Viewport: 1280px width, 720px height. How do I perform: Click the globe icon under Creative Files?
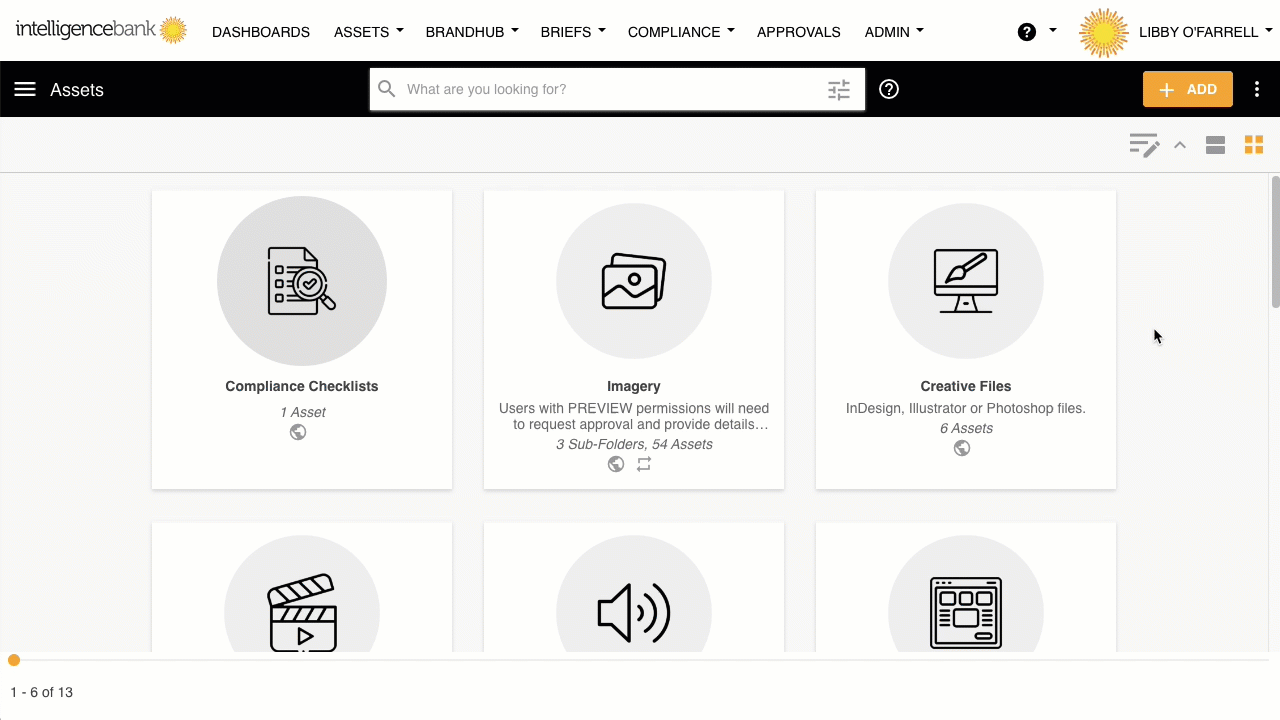[x=962, y=448]
